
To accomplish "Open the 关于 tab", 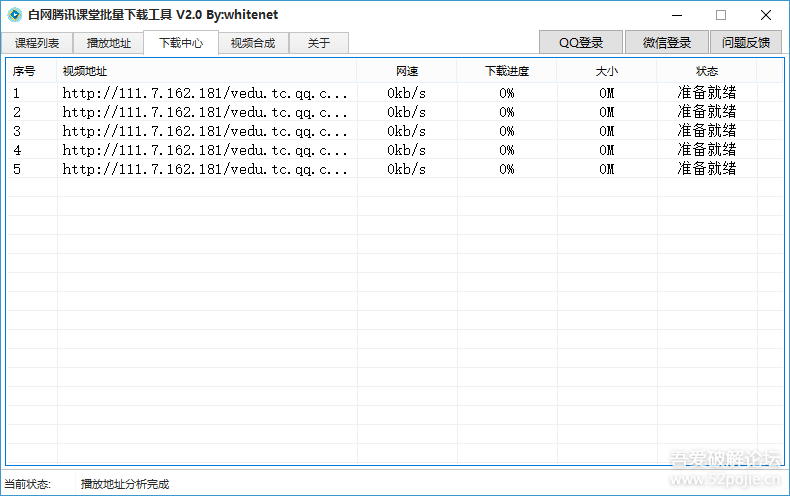I will (x=318, y=43).
